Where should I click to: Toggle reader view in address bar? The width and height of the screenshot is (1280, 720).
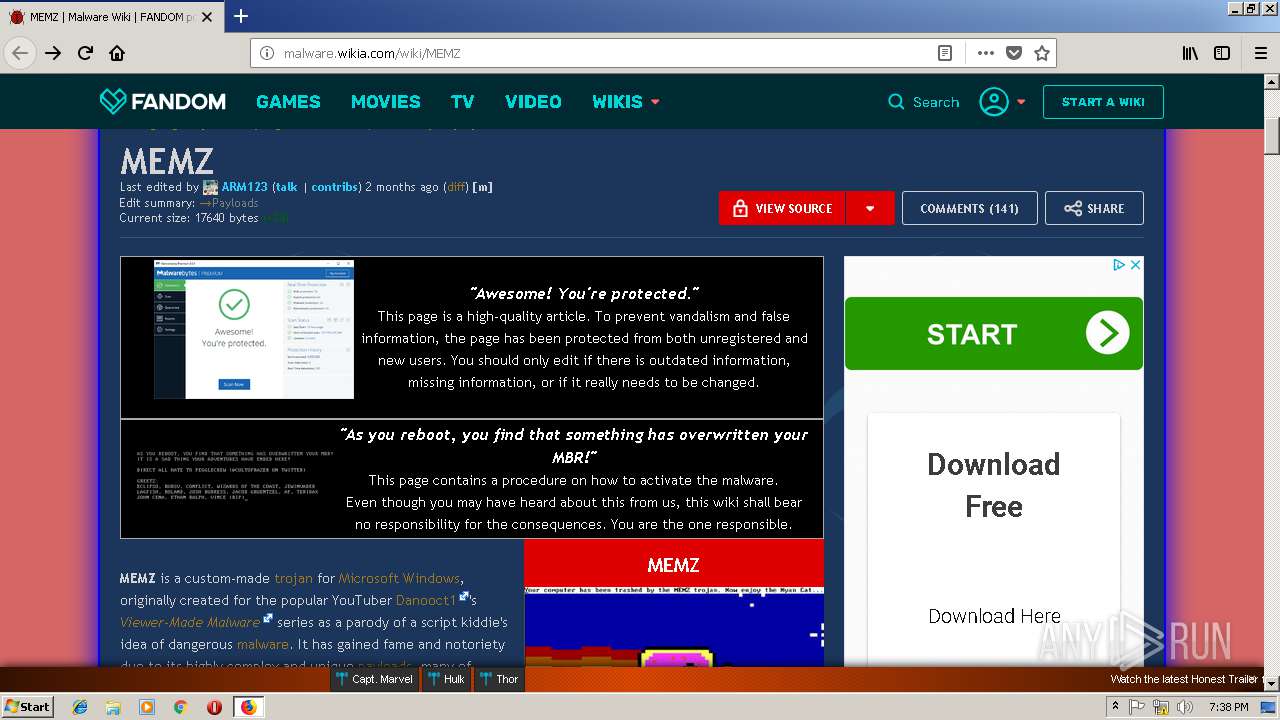(x=945, y=53)
